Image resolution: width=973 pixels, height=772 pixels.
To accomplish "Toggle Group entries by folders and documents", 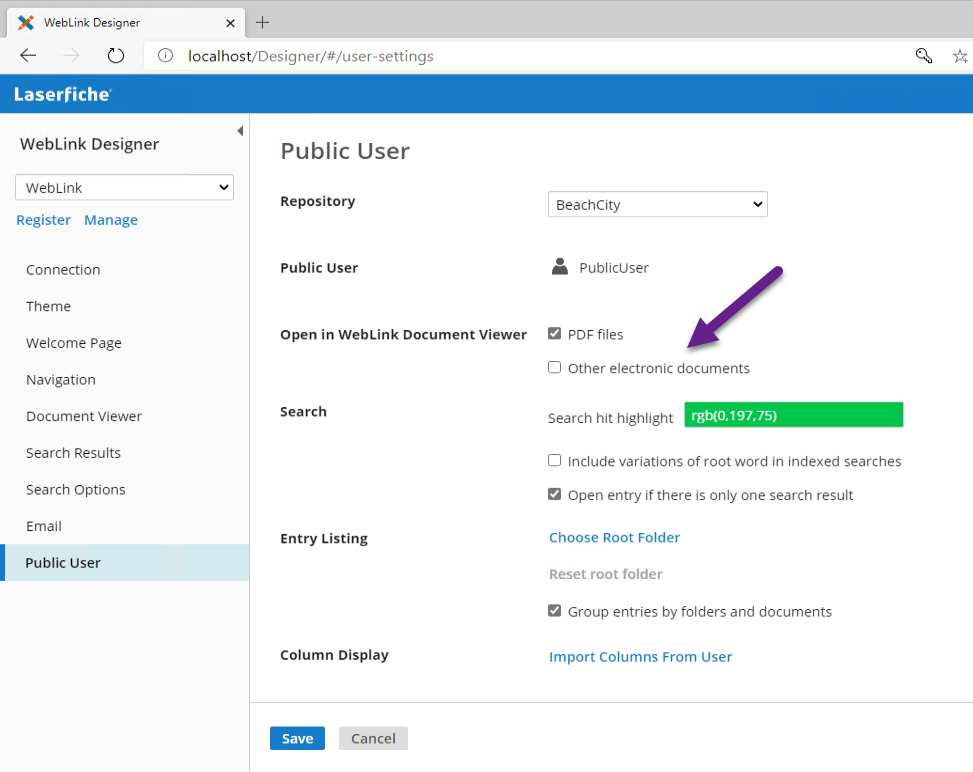I will pyautogui.click(x=554, y=611).
